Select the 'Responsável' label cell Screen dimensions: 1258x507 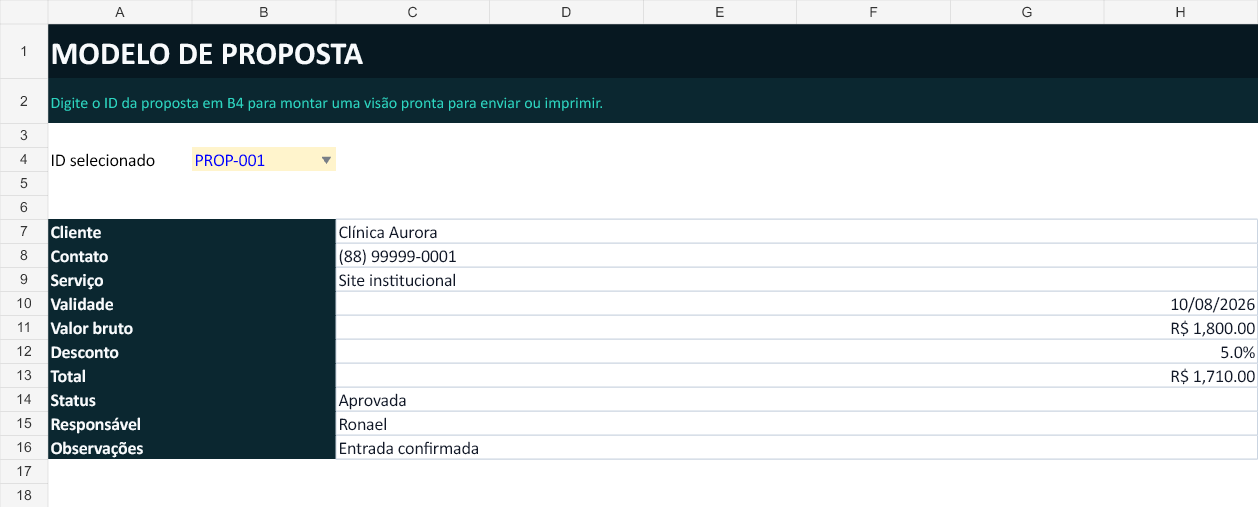pos(192,424)
